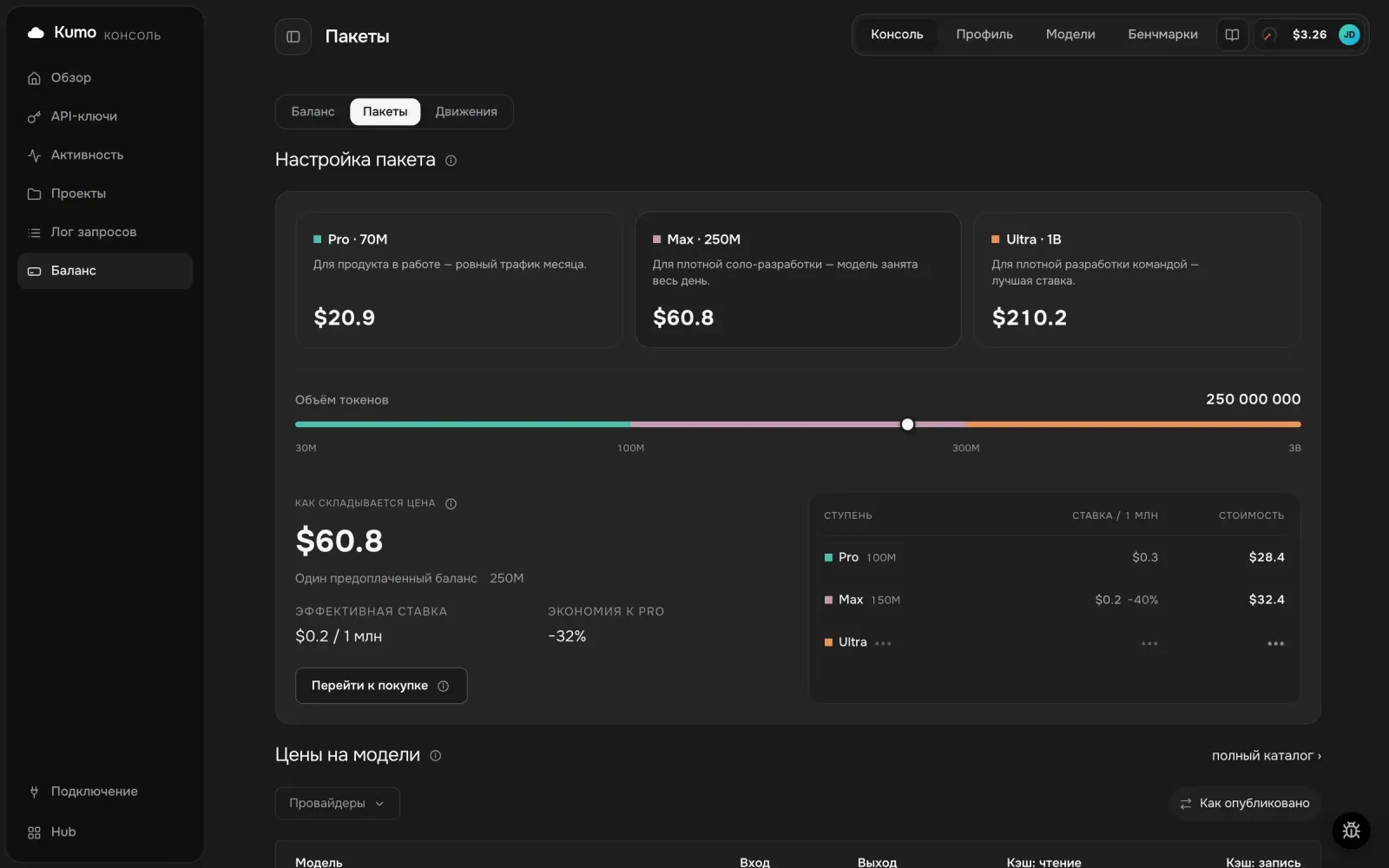This screenshot has height=868, width=1389.
Task: Toggle the sidebar panel icon
Action: click(x=293, y=36)
